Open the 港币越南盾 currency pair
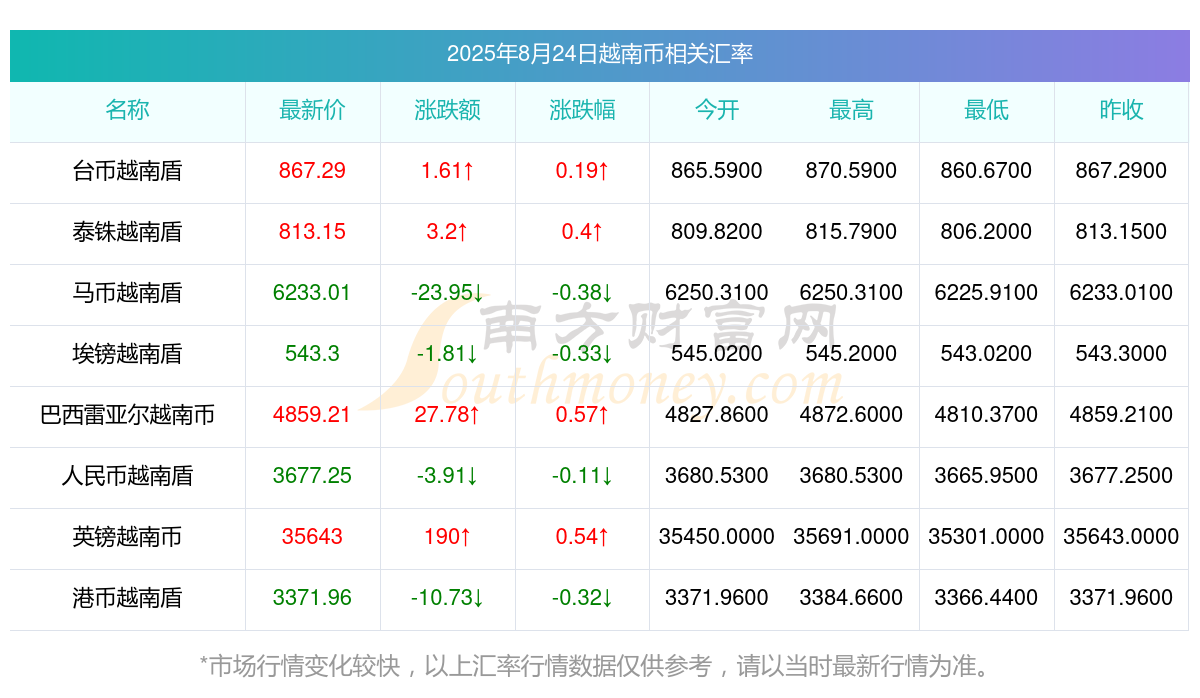The image size is (1200, 698). coord(127,598)
